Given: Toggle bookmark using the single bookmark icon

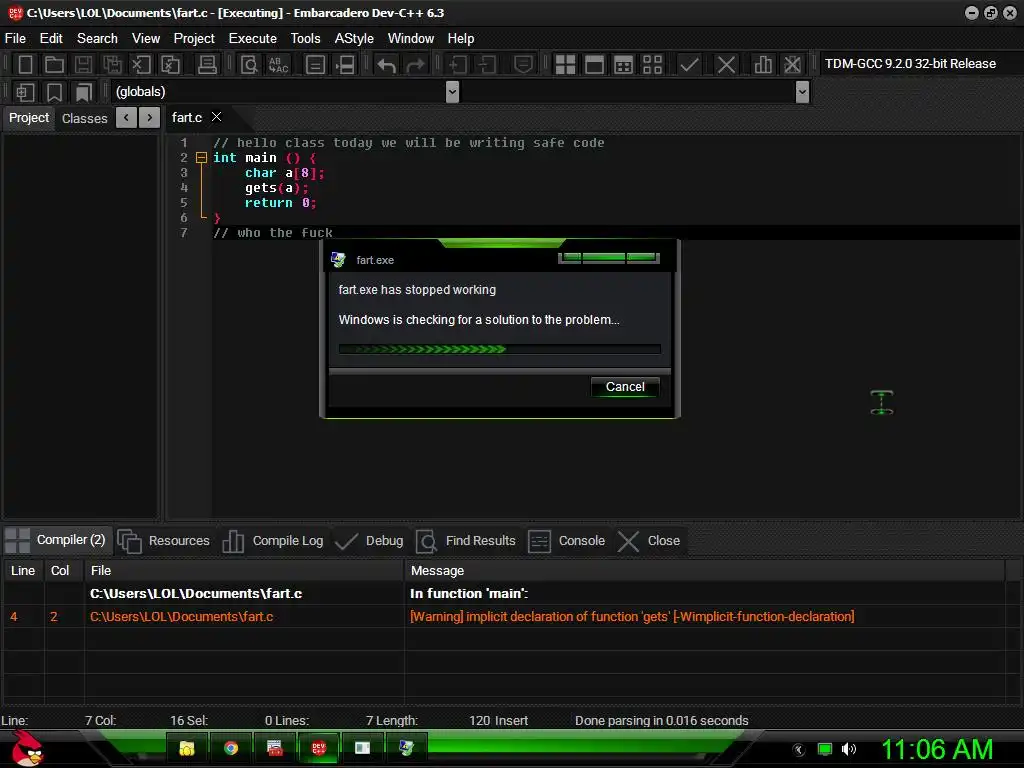Looking at the screenshot, I should pyautogui.click(x=54, y=92).
